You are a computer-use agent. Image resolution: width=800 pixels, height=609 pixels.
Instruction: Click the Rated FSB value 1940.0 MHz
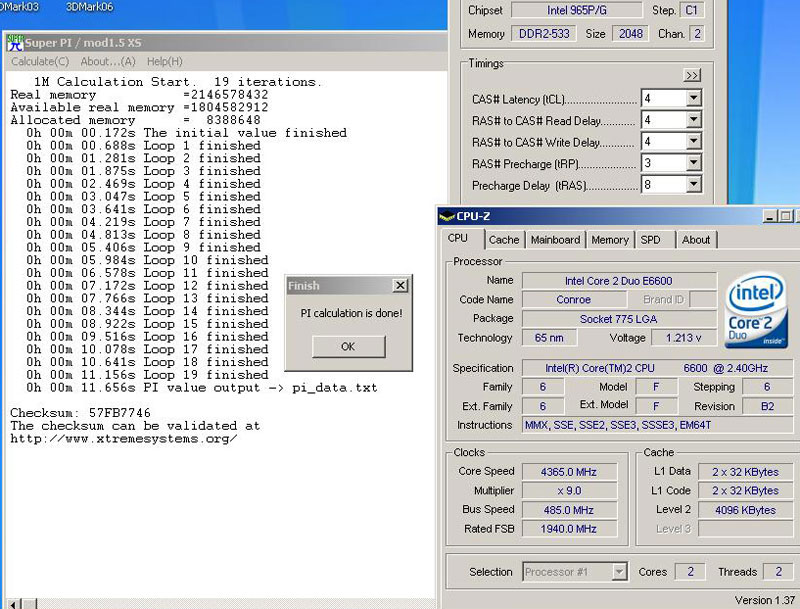[x=569, y=529]
